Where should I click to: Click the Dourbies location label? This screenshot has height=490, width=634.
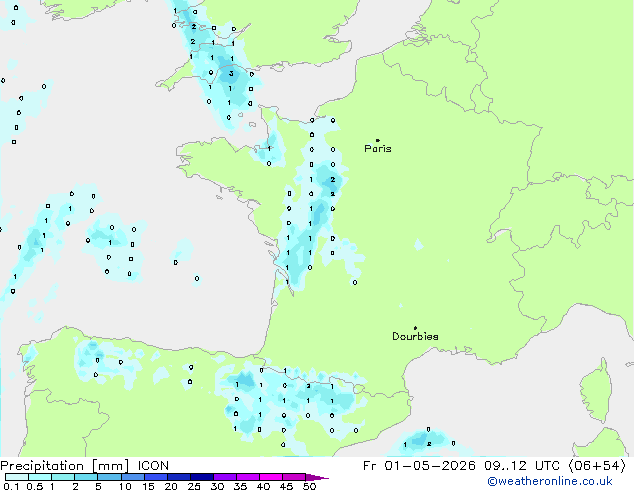coord(415,336)
